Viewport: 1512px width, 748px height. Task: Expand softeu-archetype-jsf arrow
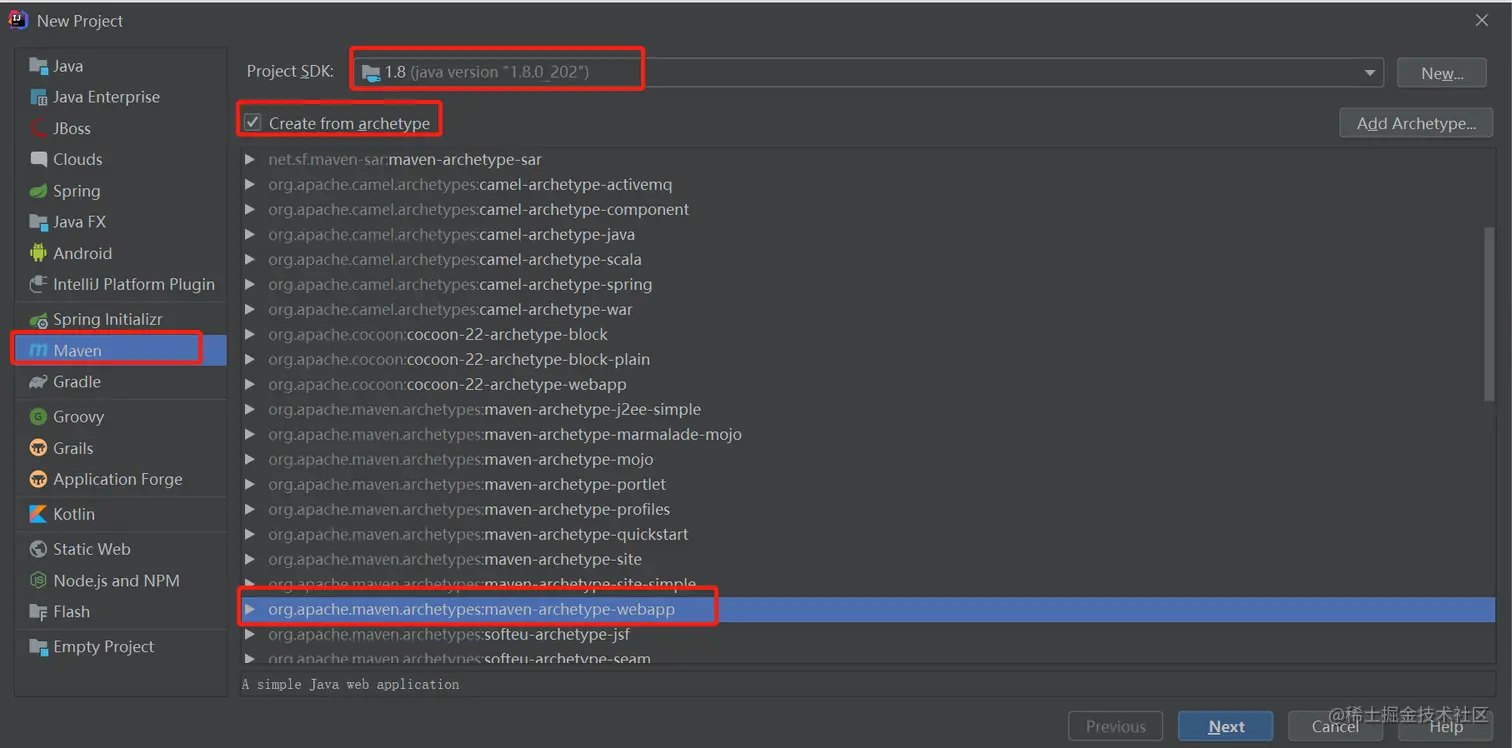(250, 634)
